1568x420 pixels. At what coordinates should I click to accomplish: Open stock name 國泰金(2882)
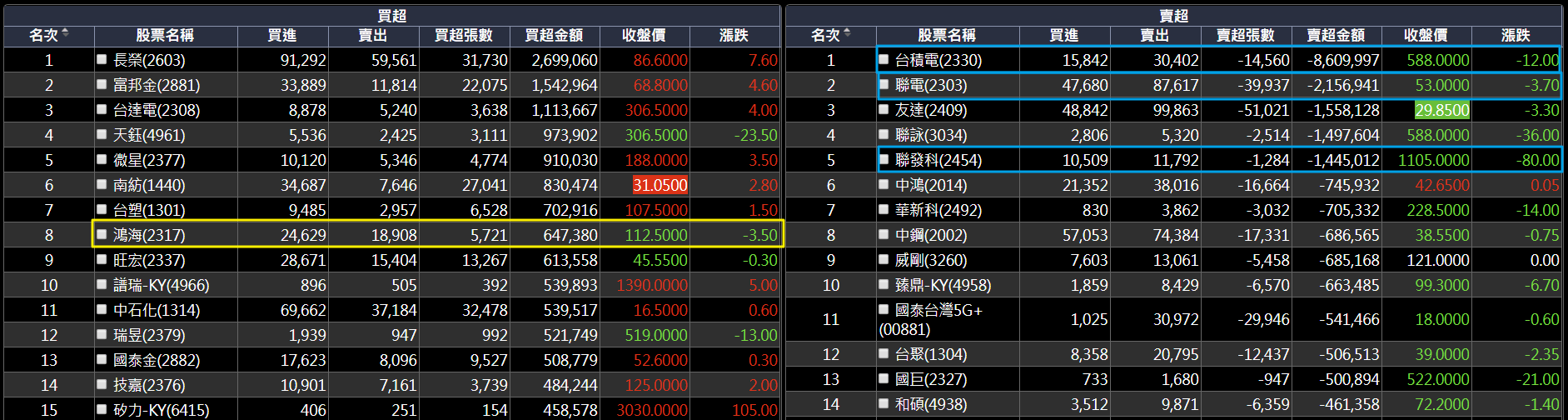coord(157,360)
